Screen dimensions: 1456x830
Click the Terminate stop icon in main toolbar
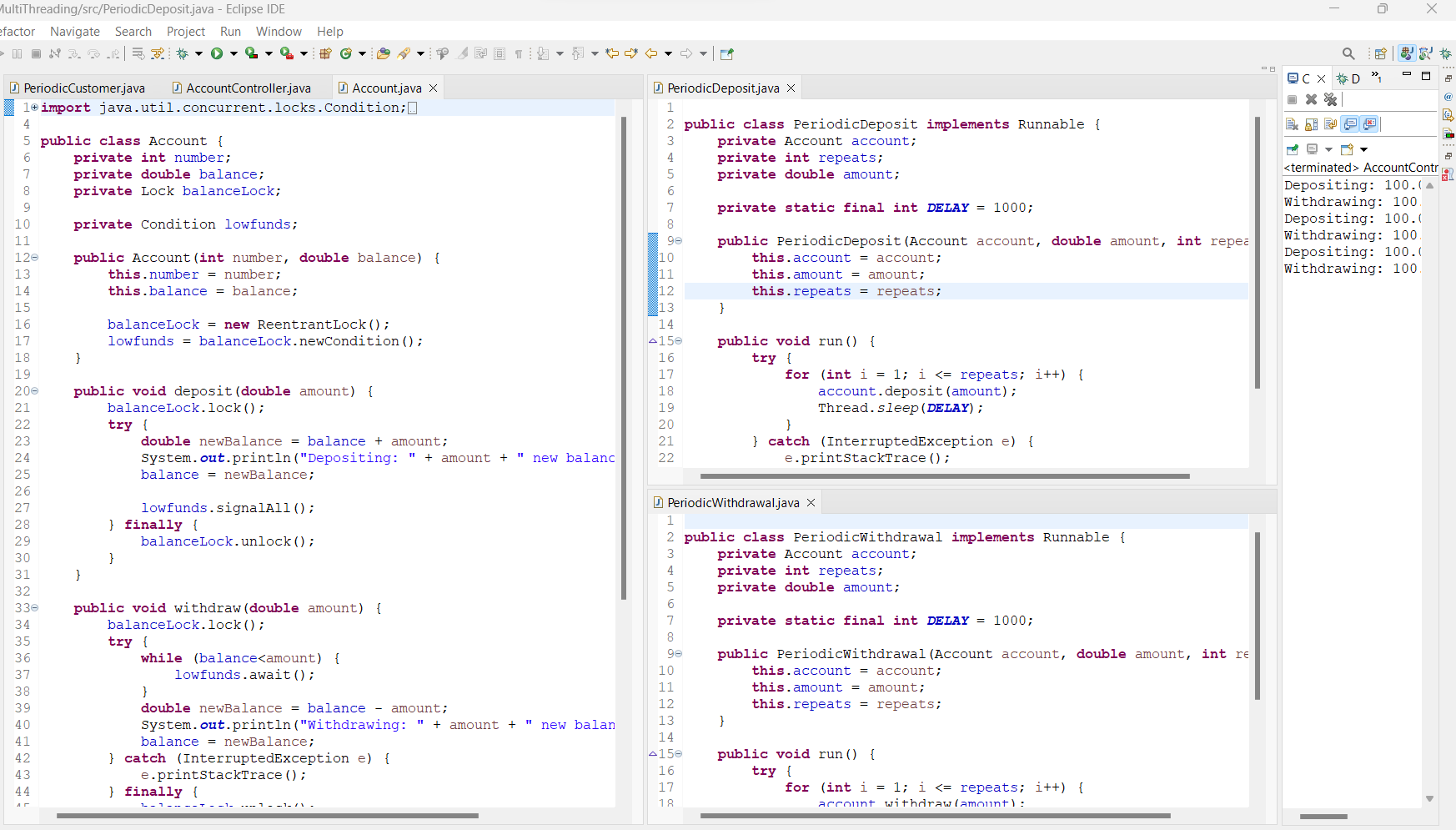click(36, 53)
